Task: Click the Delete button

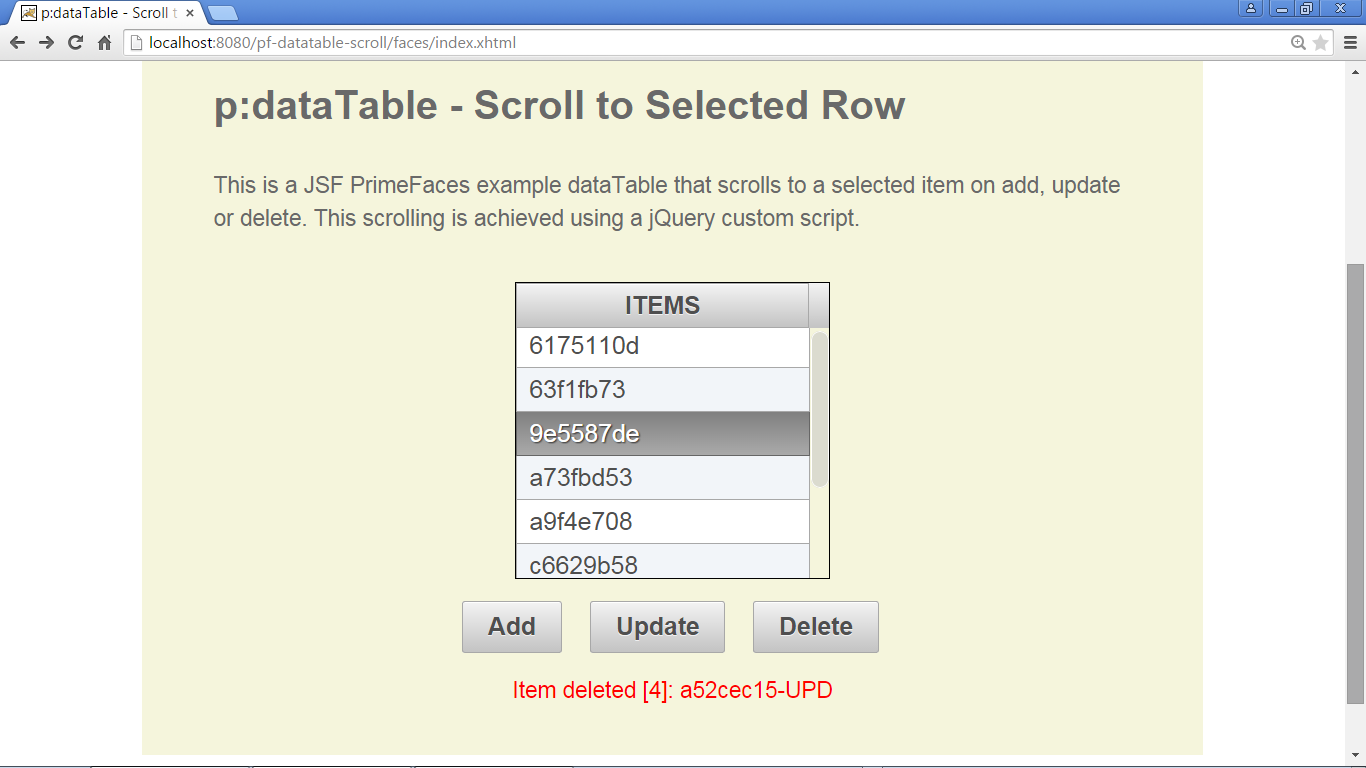Action: [x=816, y=627]
